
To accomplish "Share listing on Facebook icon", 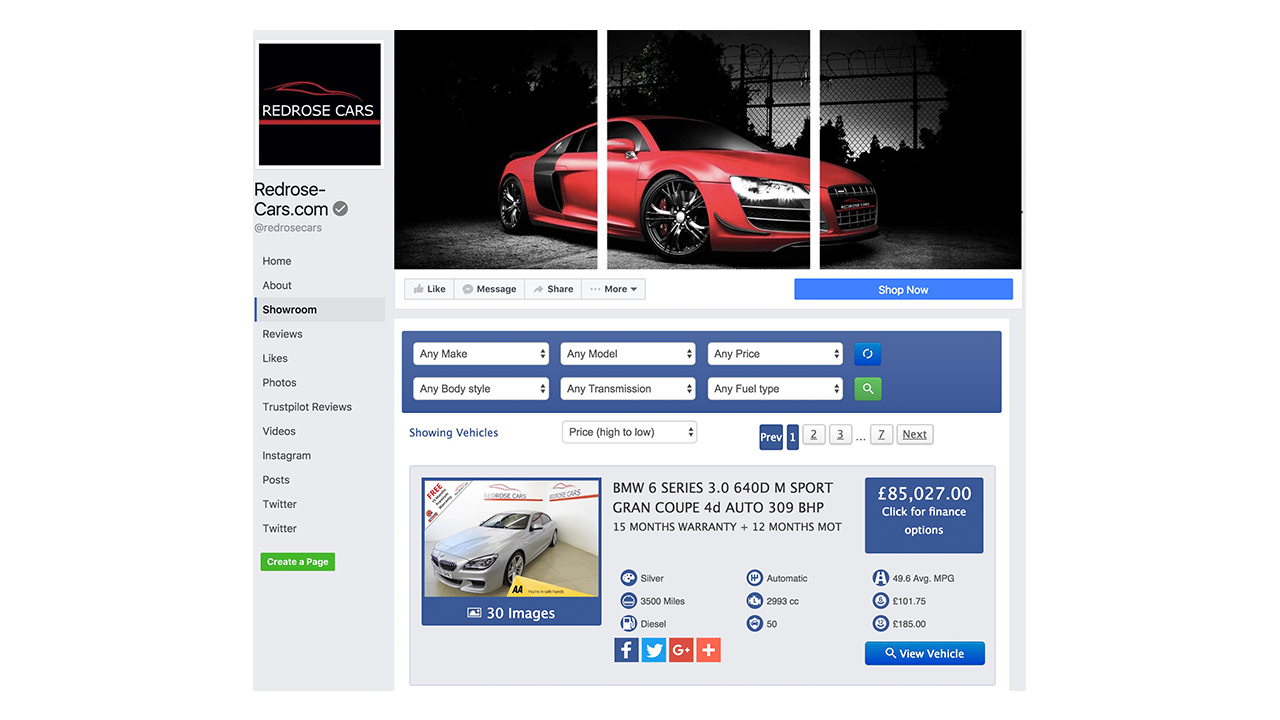I will point(626,650).
